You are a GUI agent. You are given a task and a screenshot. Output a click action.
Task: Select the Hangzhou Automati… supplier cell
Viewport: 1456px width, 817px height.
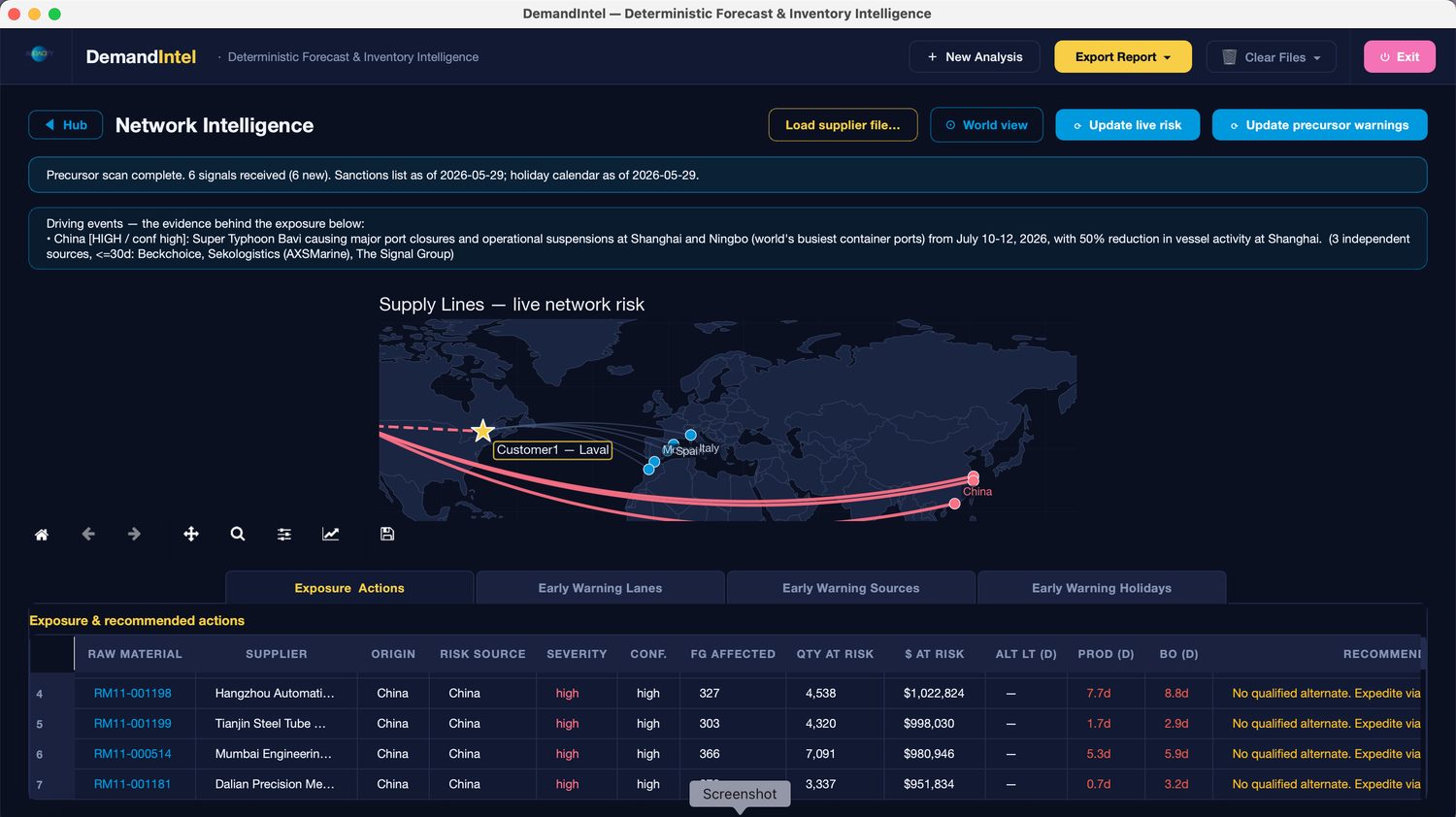pos(276,693)
